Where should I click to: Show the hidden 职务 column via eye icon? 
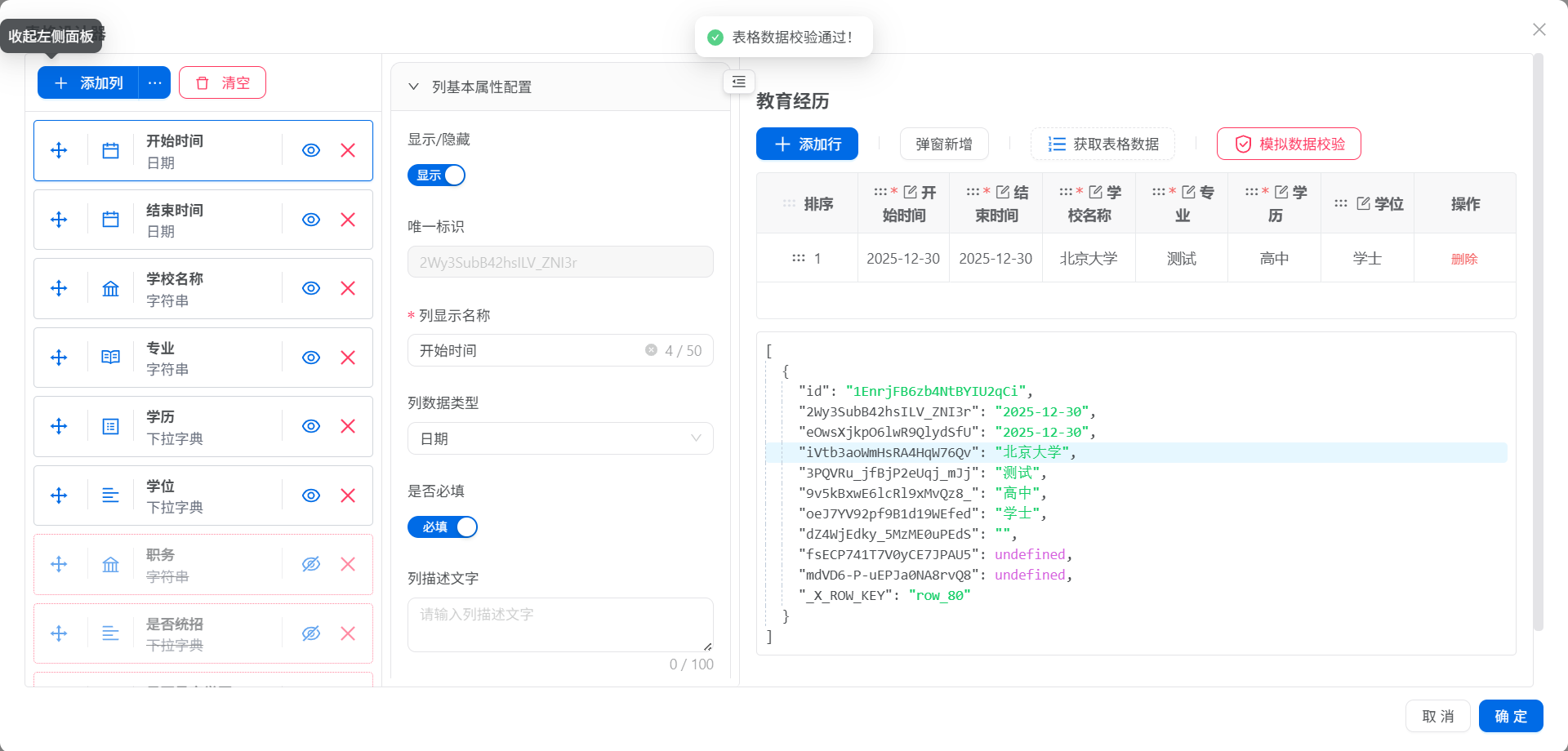310,564
